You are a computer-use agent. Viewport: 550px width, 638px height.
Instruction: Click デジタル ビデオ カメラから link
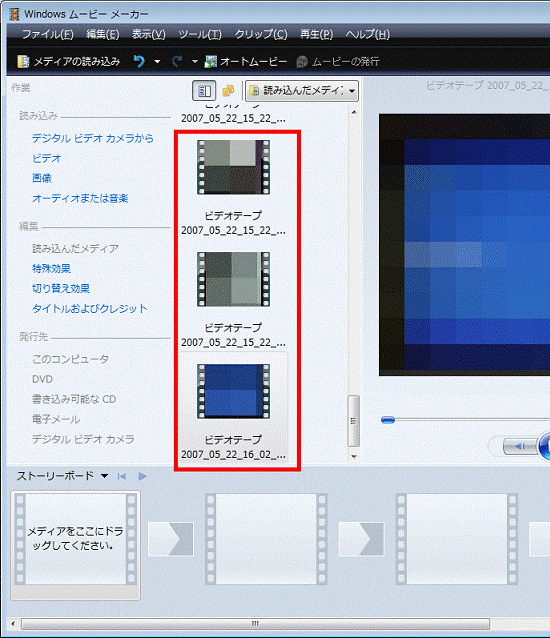click(93, 138)
